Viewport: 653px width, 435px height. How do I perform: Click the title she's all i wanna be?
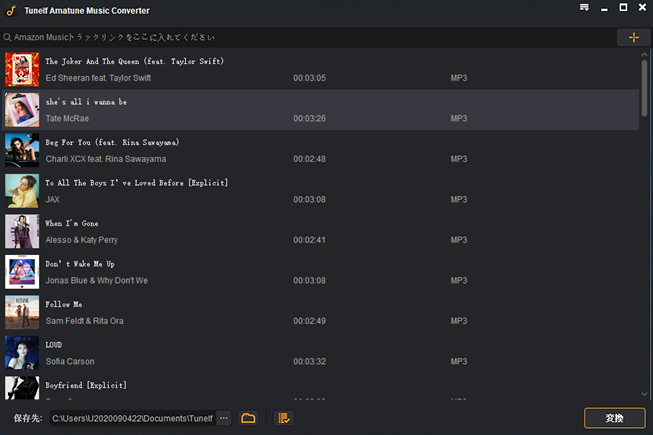click(86, 102)
